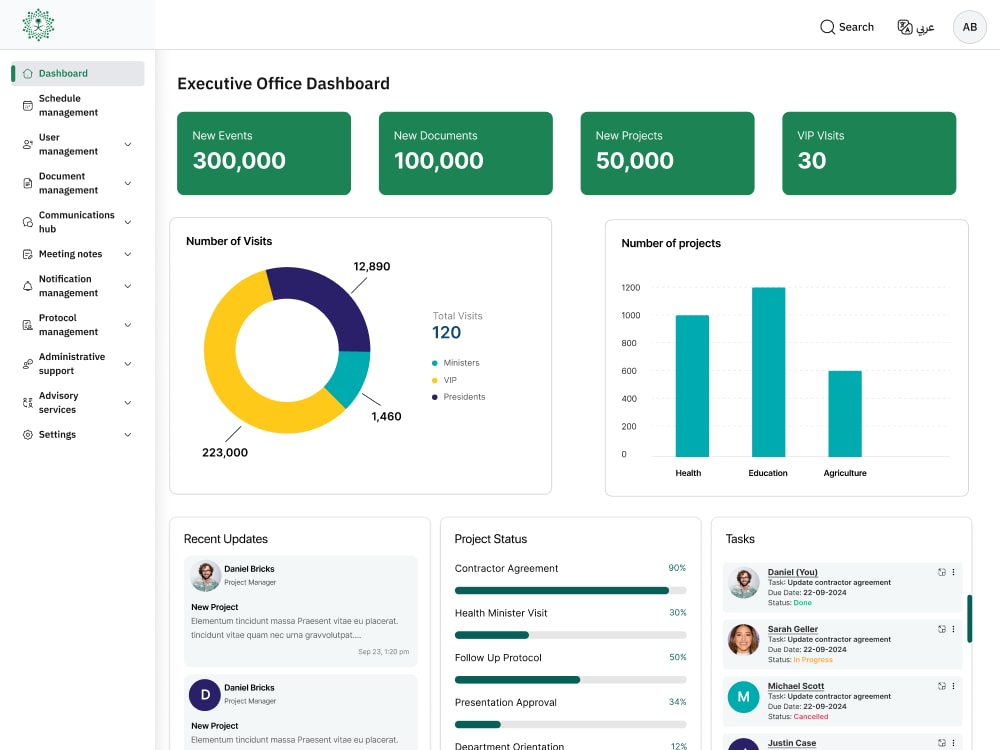Click expand icon on Justin Case task
The width and height of the screenshot is (1000, 750).
(x=941, y=743)
